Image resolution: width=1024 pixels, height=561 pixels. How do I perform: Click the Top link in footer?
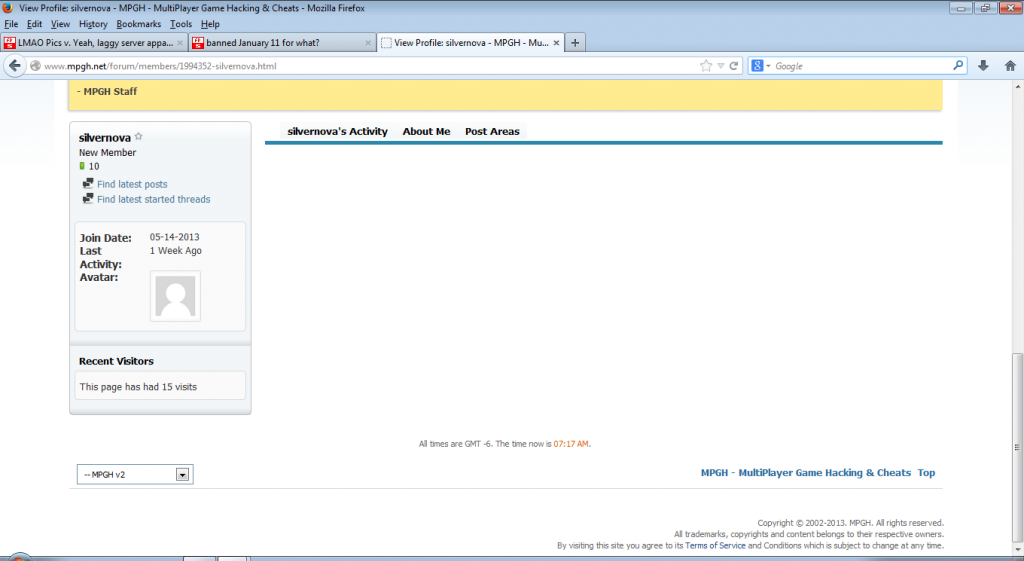(926, 473)
